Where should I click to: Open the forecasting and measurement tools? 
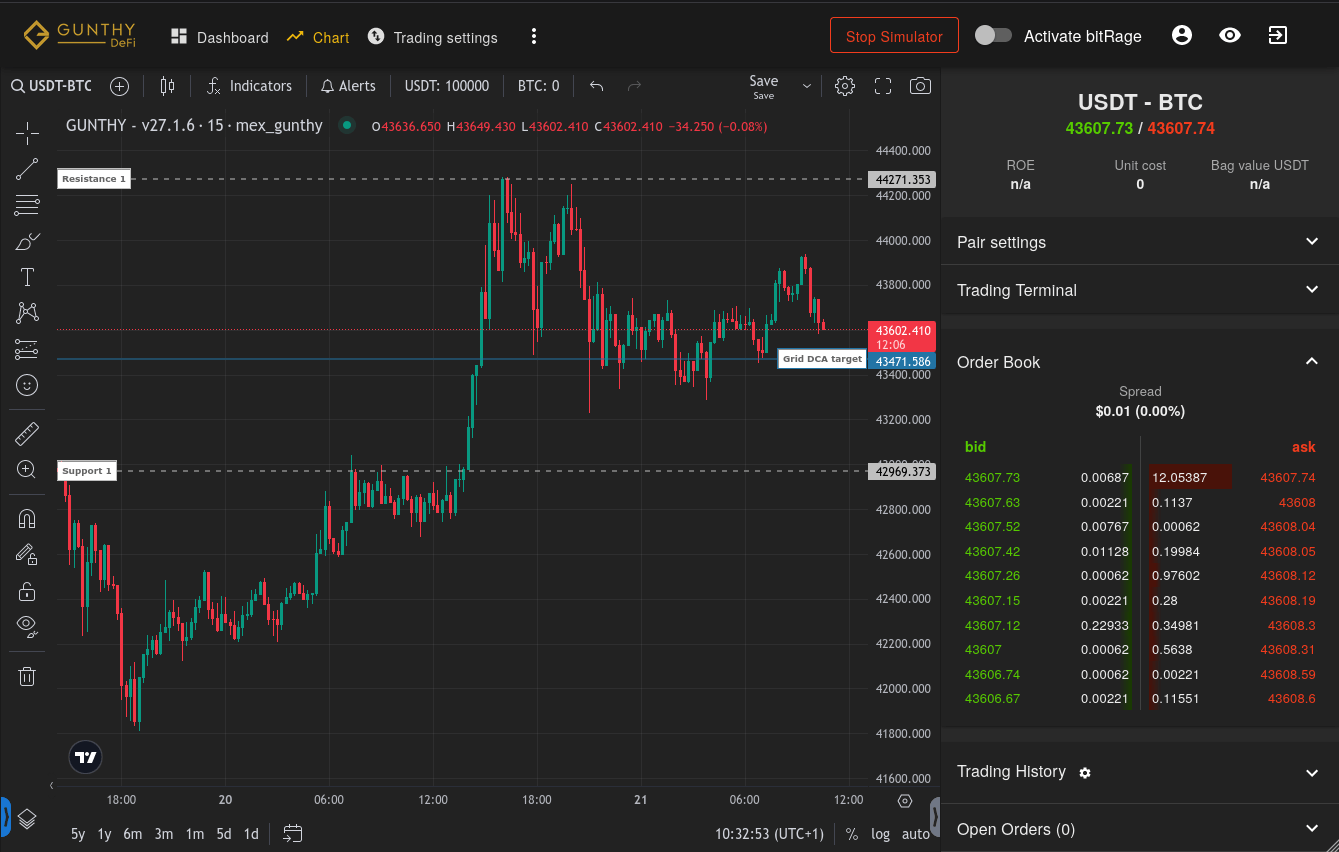click(x=27, y=349)
